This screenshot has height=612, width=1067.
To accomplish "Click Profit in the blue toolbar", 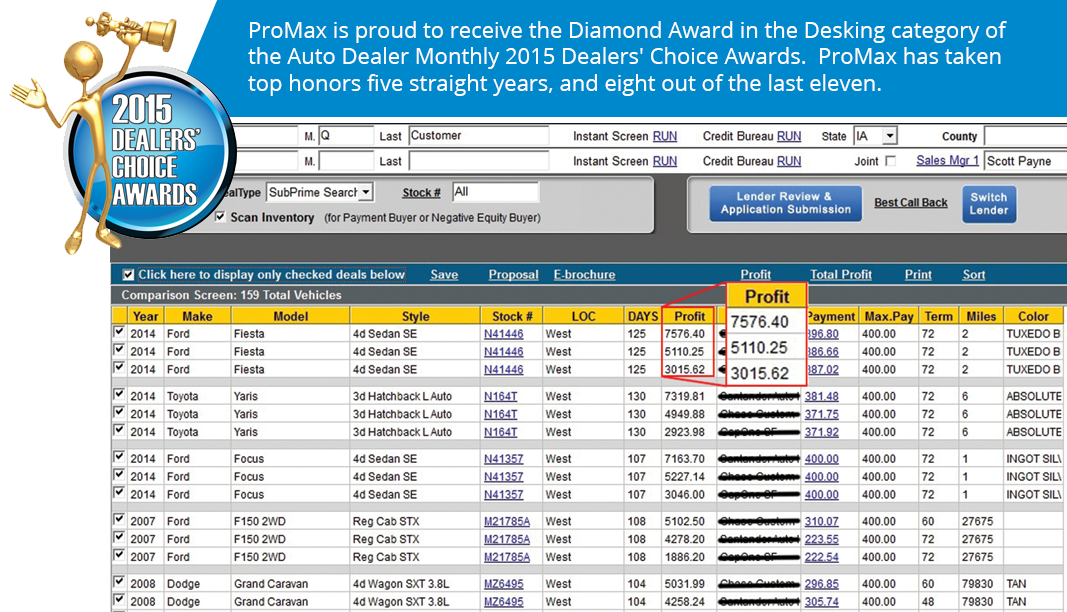I will [x=755, y=274].
